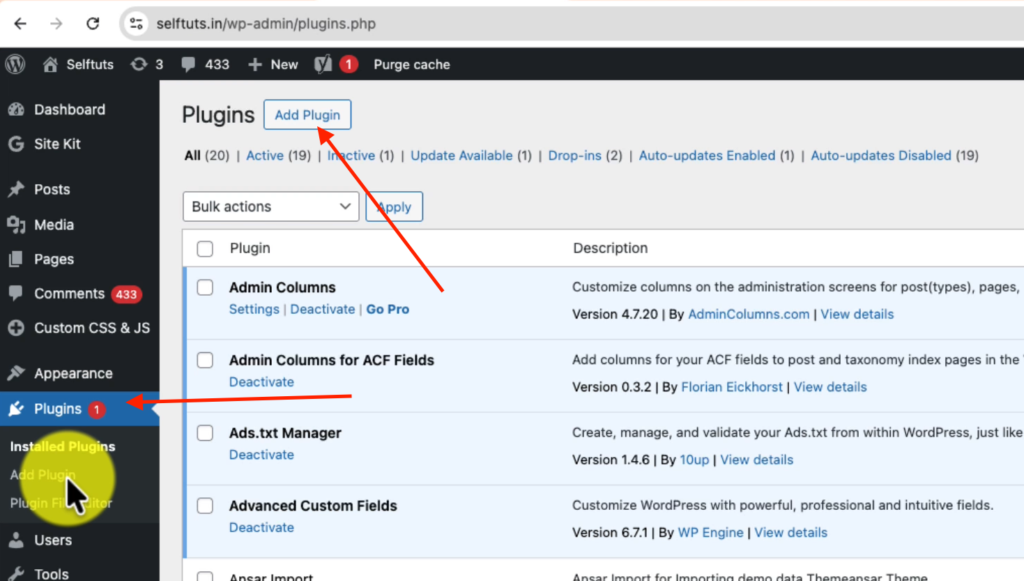Click the site info icon in address bar
The width and height of the screenshot is (1024, 581).
pyautogui.click(x=138, y=23)
